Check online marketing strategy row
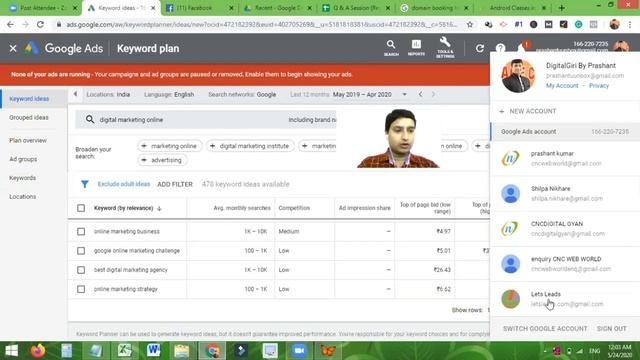 [x=81, y=289]
